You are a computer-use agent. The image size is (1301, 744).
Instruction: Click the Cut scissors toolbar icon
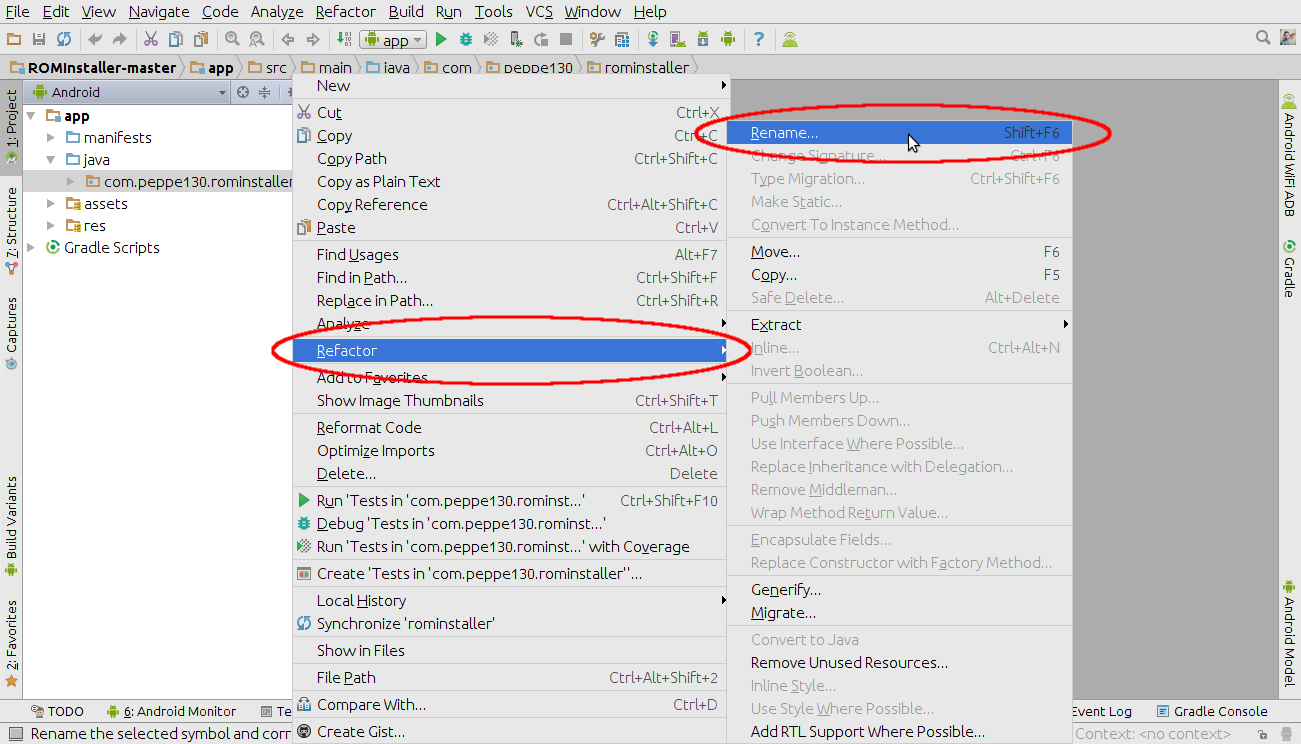(151, 39)
